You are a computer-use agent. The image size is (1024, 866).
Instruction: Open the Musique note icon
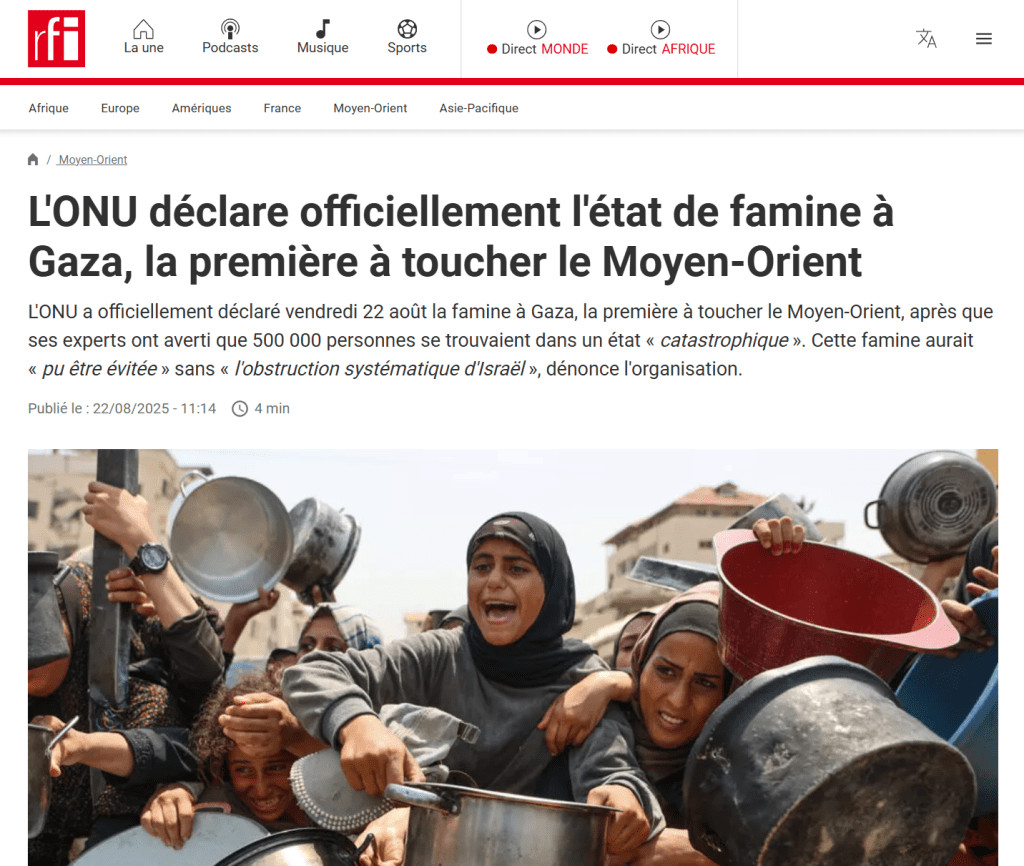pos(323,29)
